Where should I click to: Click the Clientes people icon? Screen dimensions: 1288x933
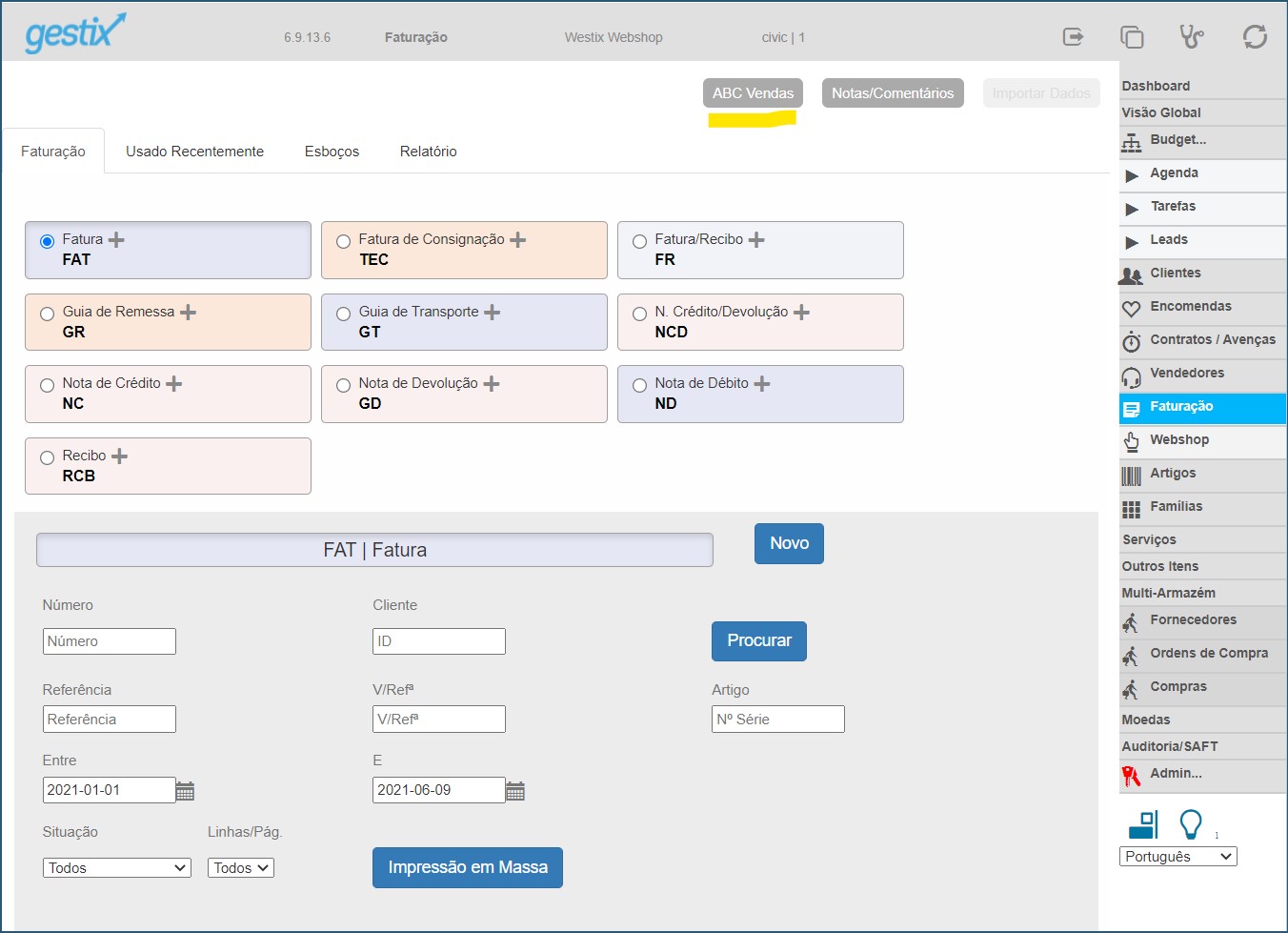(x=1131, y=275)
